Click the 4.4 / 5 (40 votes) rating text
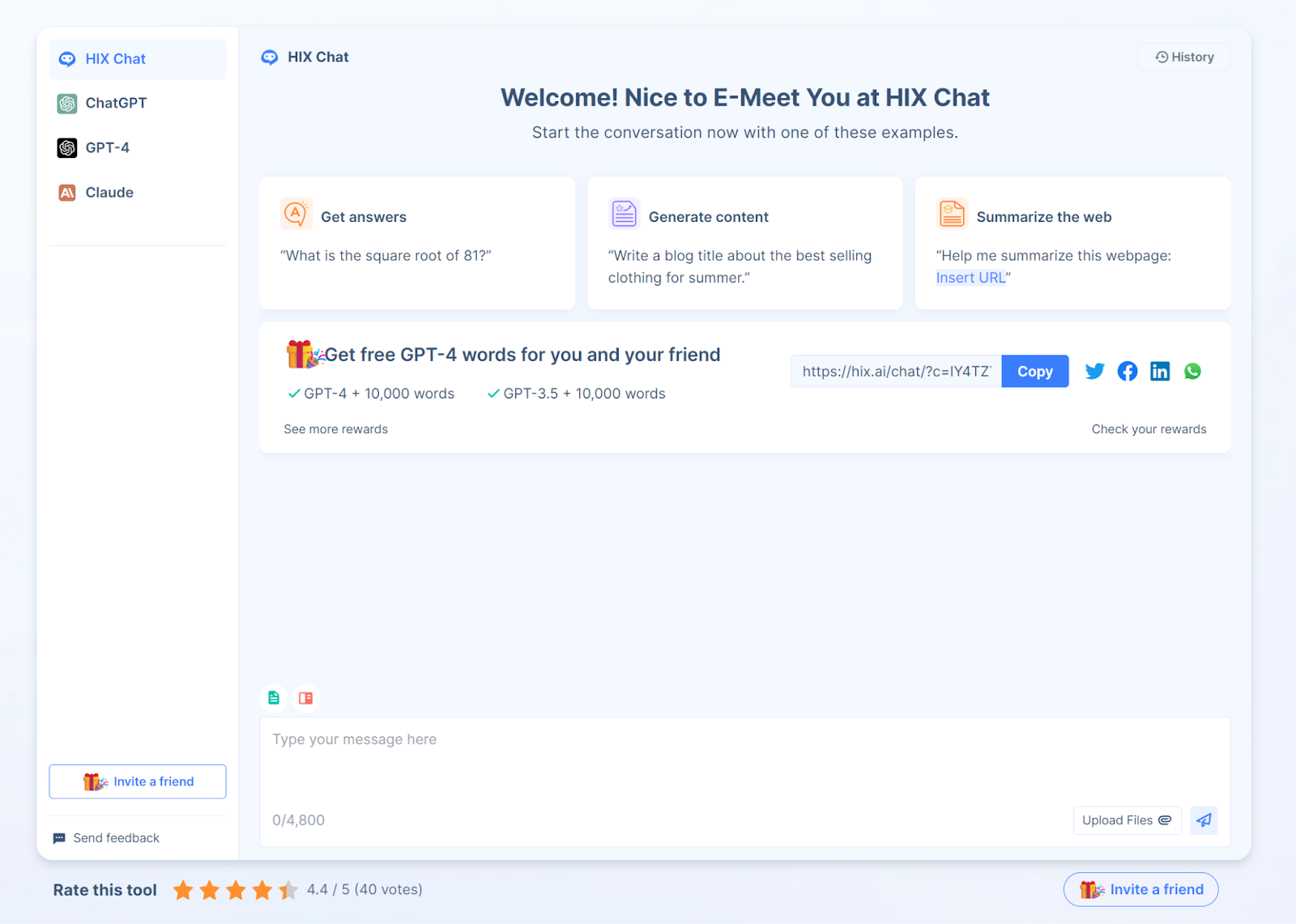The height and width of the screenshot is (924, 1296). point(364,890)
